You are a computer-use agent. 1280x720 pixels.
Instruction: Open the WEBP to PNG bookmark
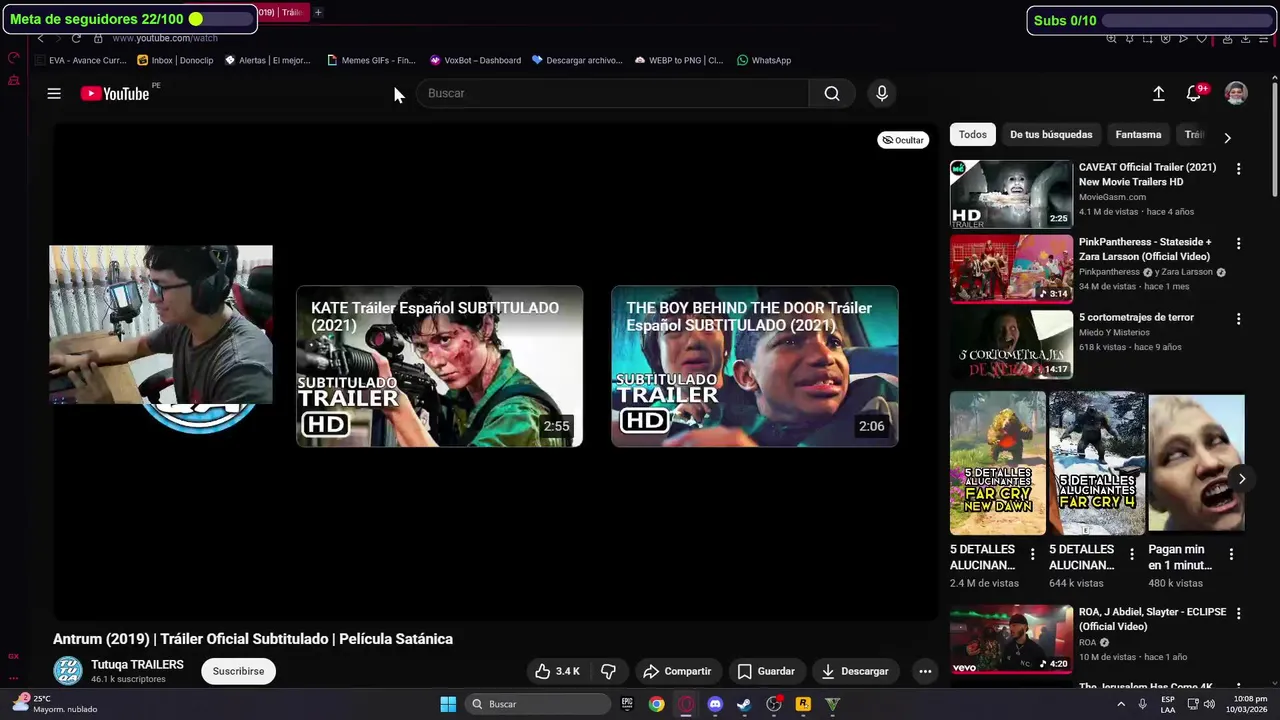point(679,60)
